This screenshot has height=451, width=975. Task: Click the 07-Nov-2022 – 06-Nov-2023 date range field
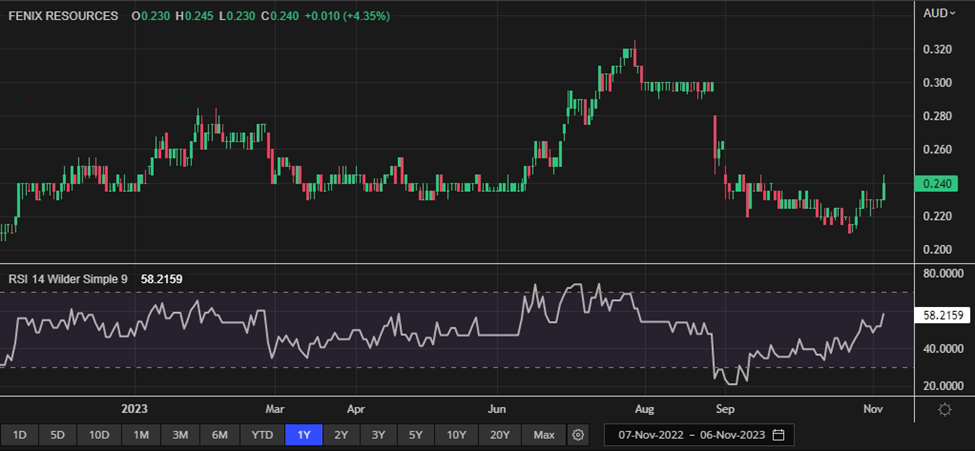[x=699, y=434]
